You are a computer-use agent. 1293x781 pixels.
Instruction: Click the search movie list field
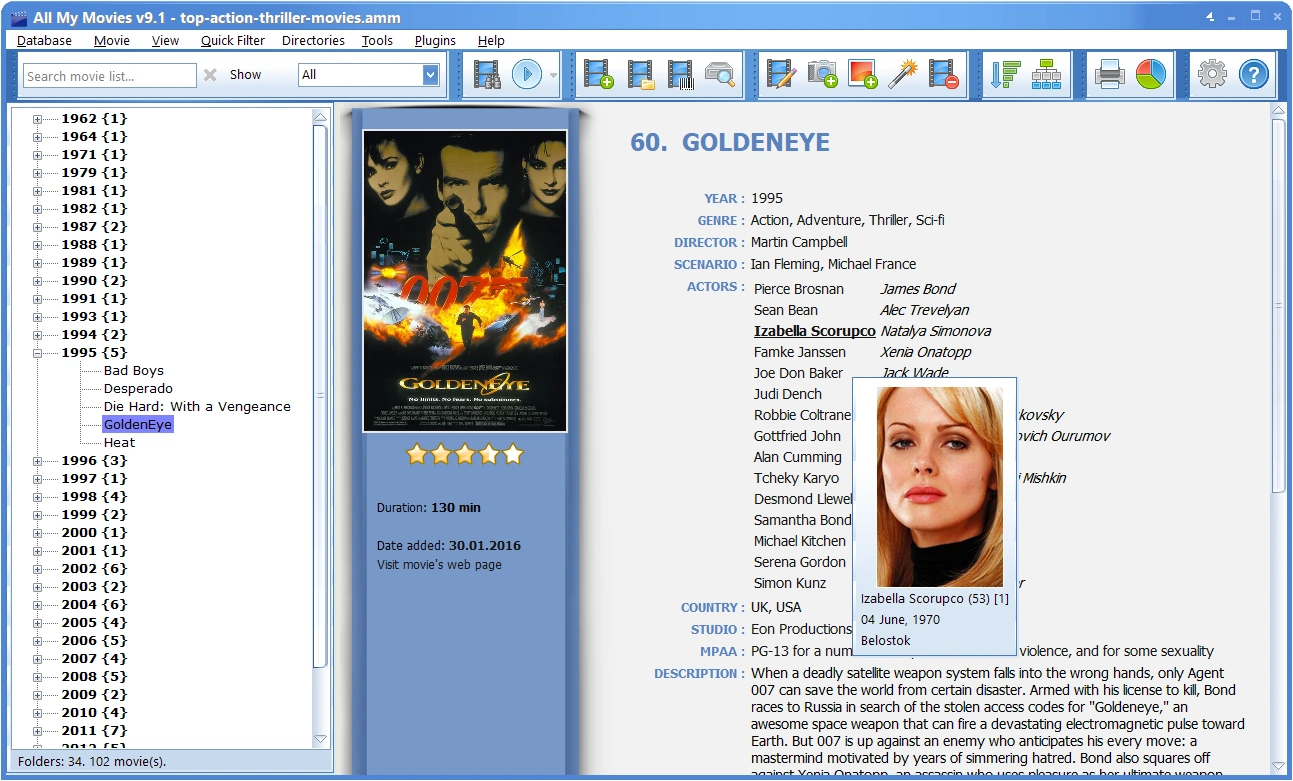[x=109, y=76]
